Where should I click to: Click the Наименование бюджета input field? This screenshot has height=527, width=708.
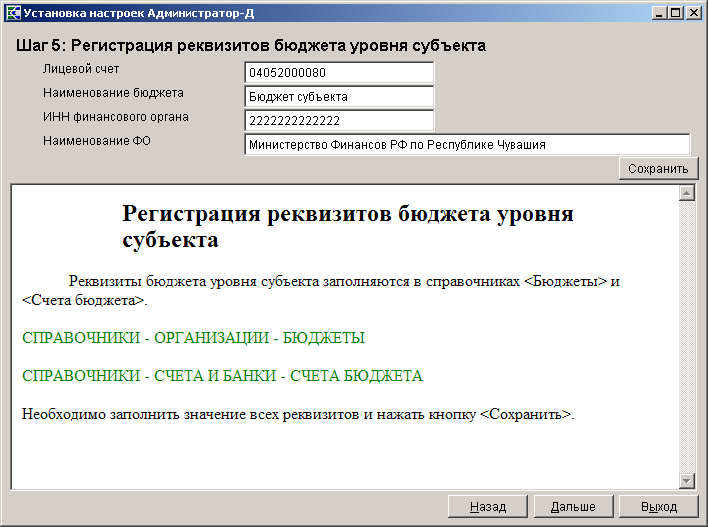pyautogui.click(x=339, y=97)
